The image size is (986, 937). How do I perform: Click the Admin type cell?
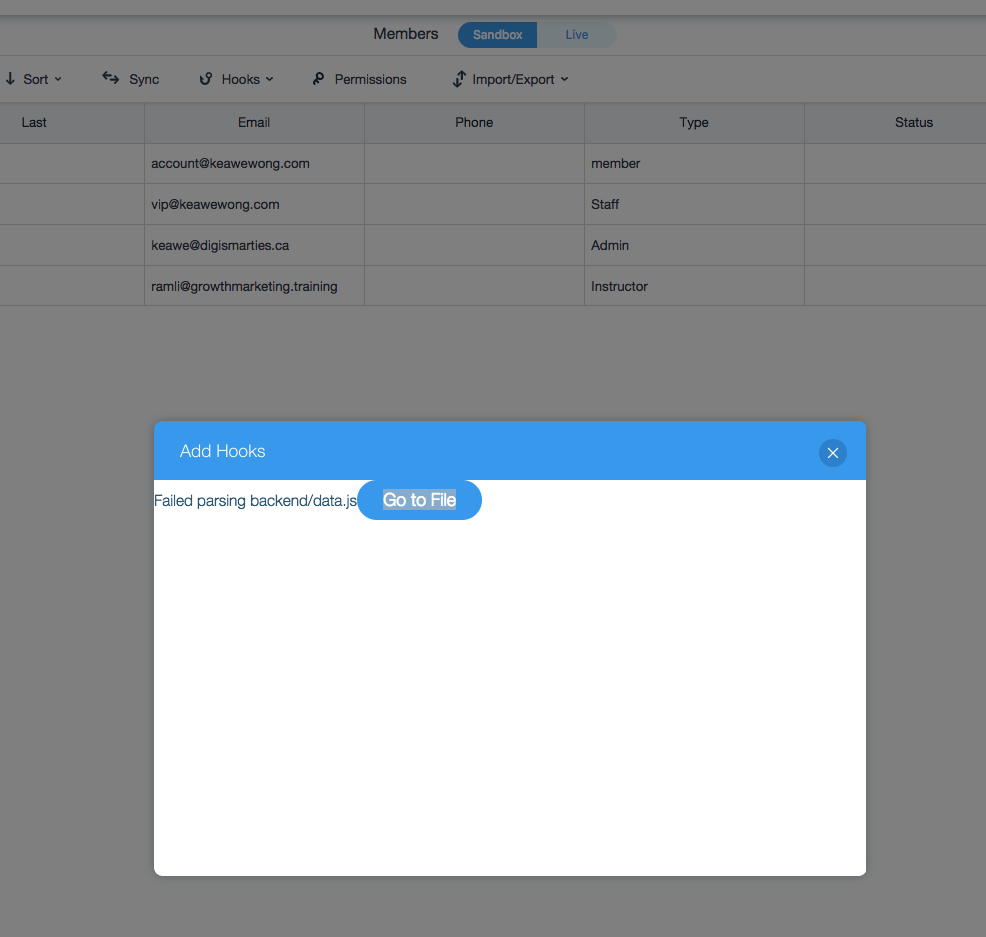tap(694, 245)
